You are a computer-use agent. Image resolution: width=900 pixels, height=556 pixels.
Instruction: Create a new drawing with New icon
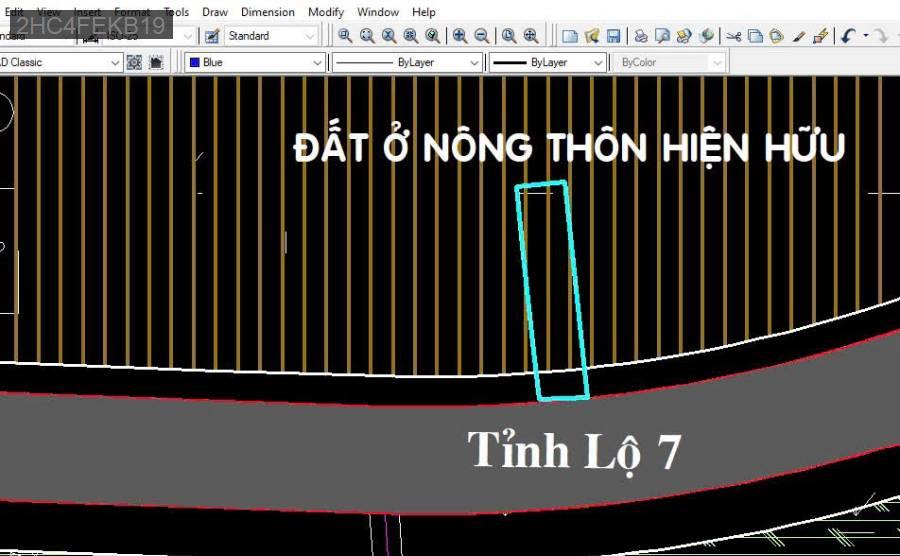click(x=569, y=36)
